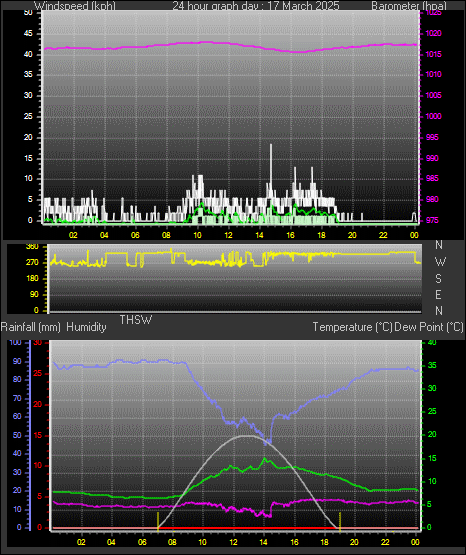Image resolution: width=466 pixels, height=555 pixels.
Task: Click the 1015 barometer scale value
Action: (x=433, y=55)
